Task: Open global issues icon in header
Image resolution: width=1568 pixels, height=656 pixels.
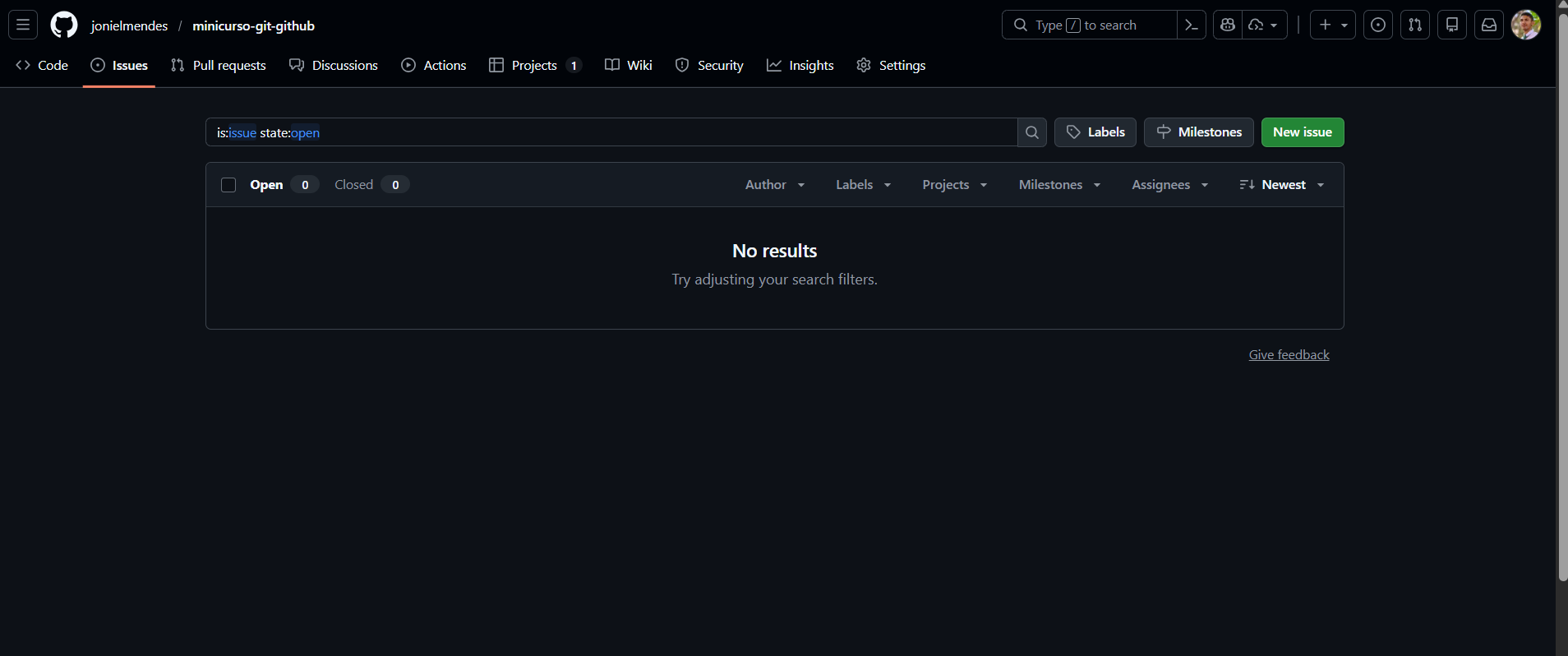Action: tap(1378, 25)
